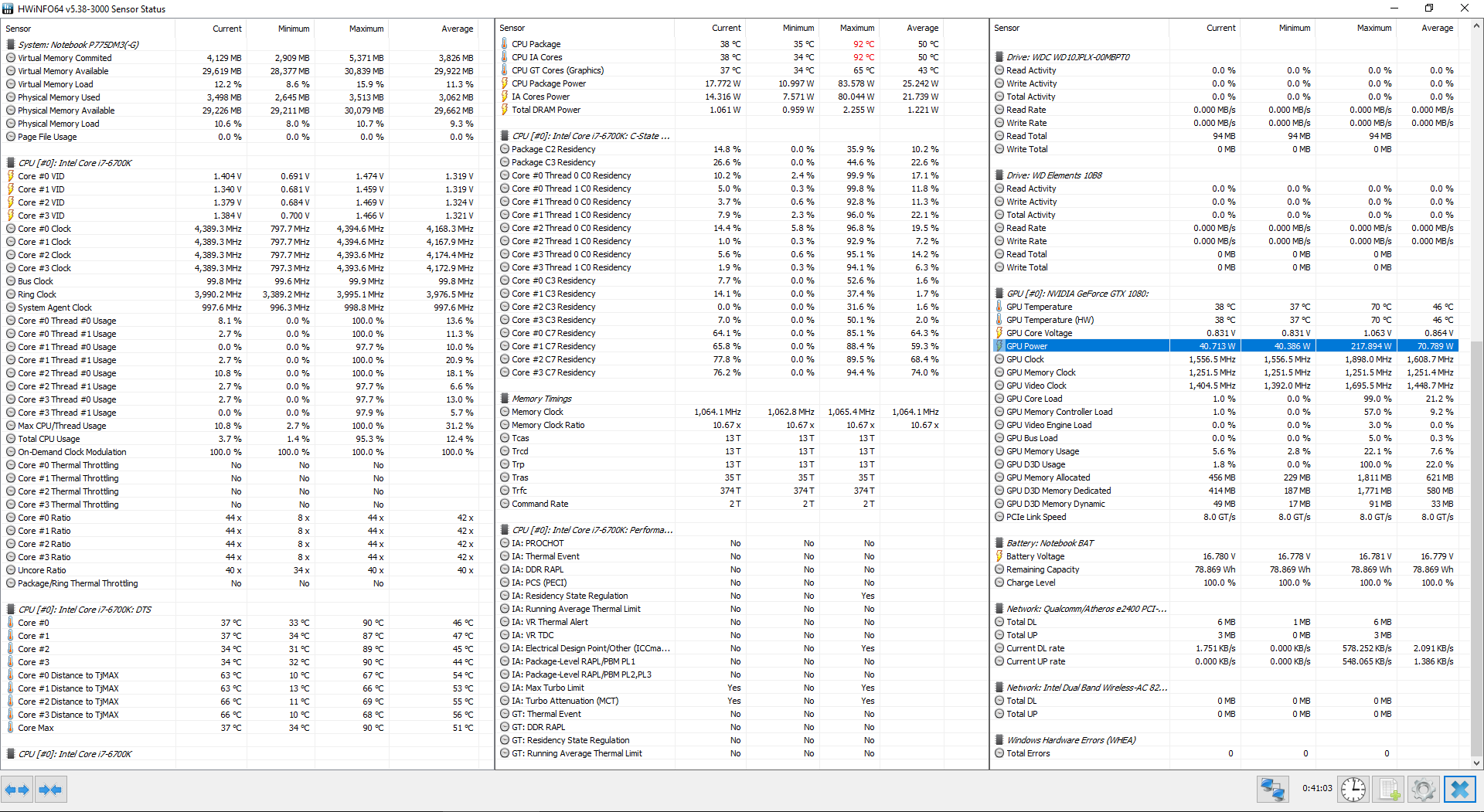Click the vertical scrollbar down arrow
This screenshot has width=1484, height=812.
1476,763
